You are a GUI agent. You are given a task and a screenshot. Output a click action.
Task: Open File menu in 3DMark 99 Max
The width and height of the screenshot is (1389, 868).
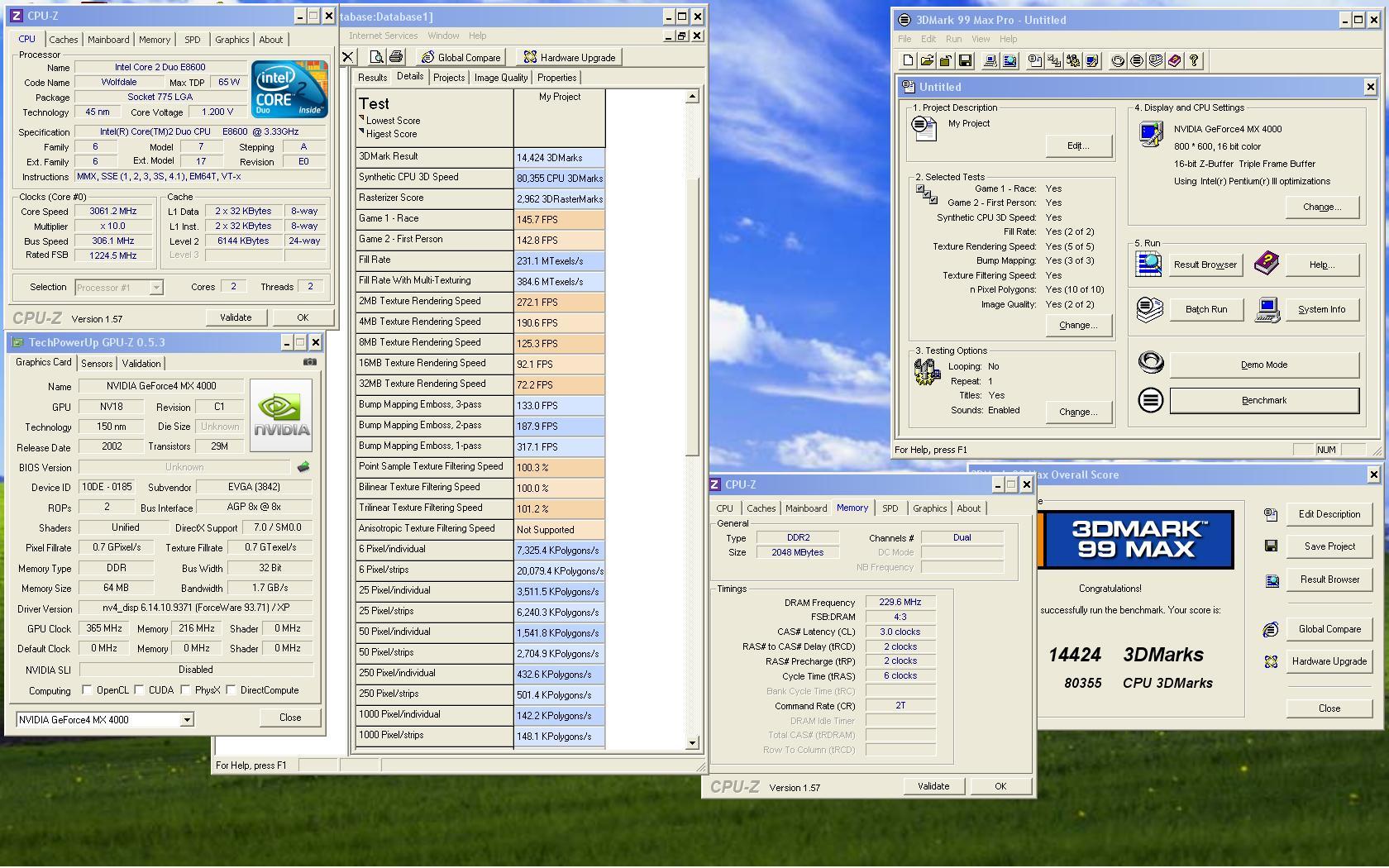point(905,39)
